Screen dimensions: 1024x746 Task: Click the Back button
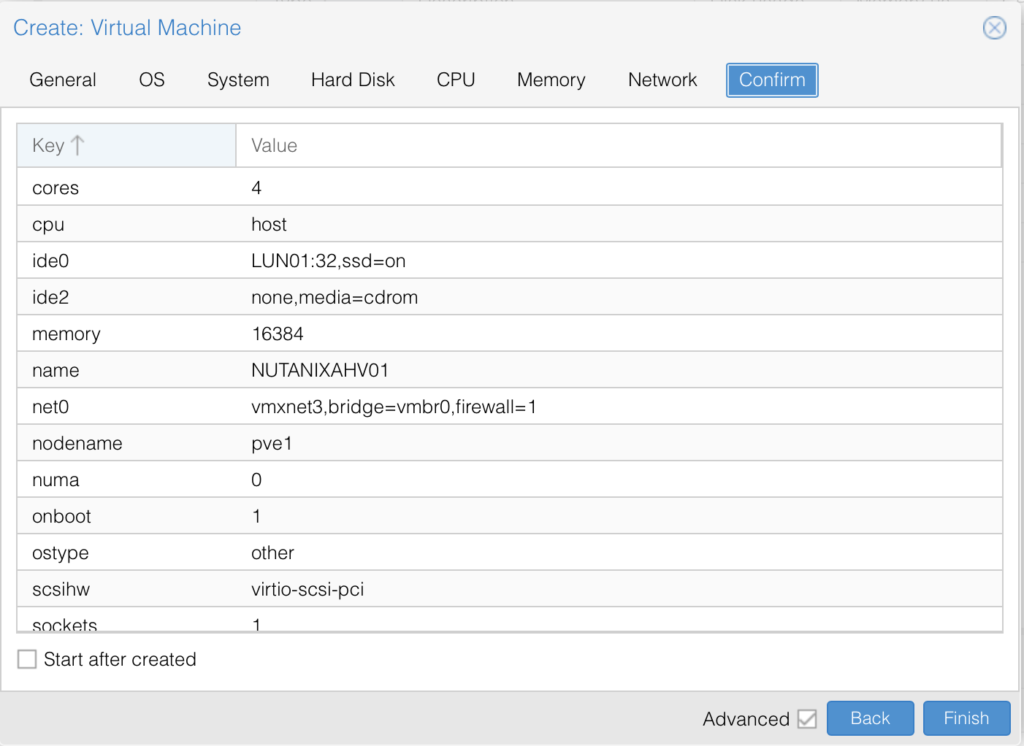[869, 718]
